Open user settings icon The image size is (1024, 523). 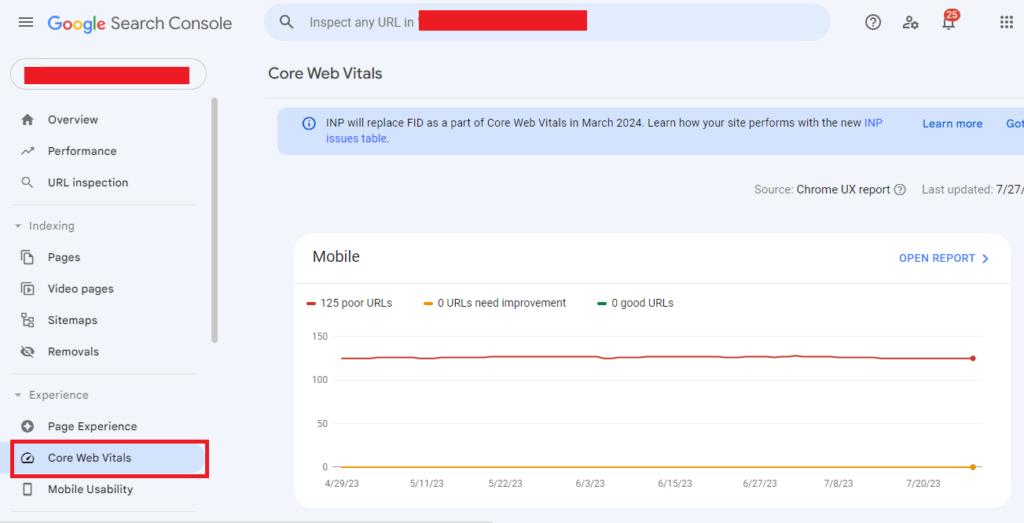tap(910, 23)
